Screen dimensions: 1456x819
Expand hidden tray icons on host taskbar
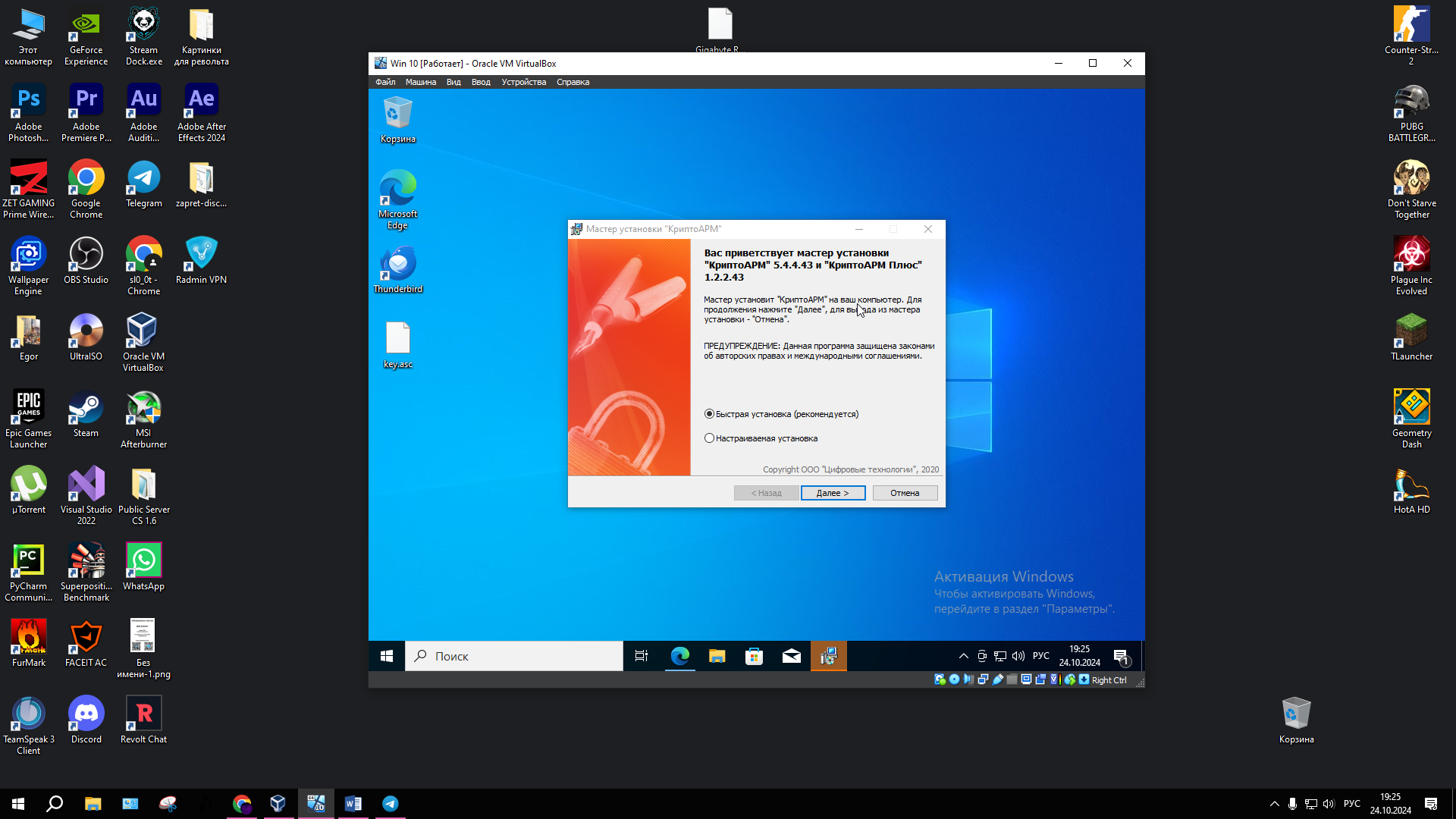coord(1275,804)
